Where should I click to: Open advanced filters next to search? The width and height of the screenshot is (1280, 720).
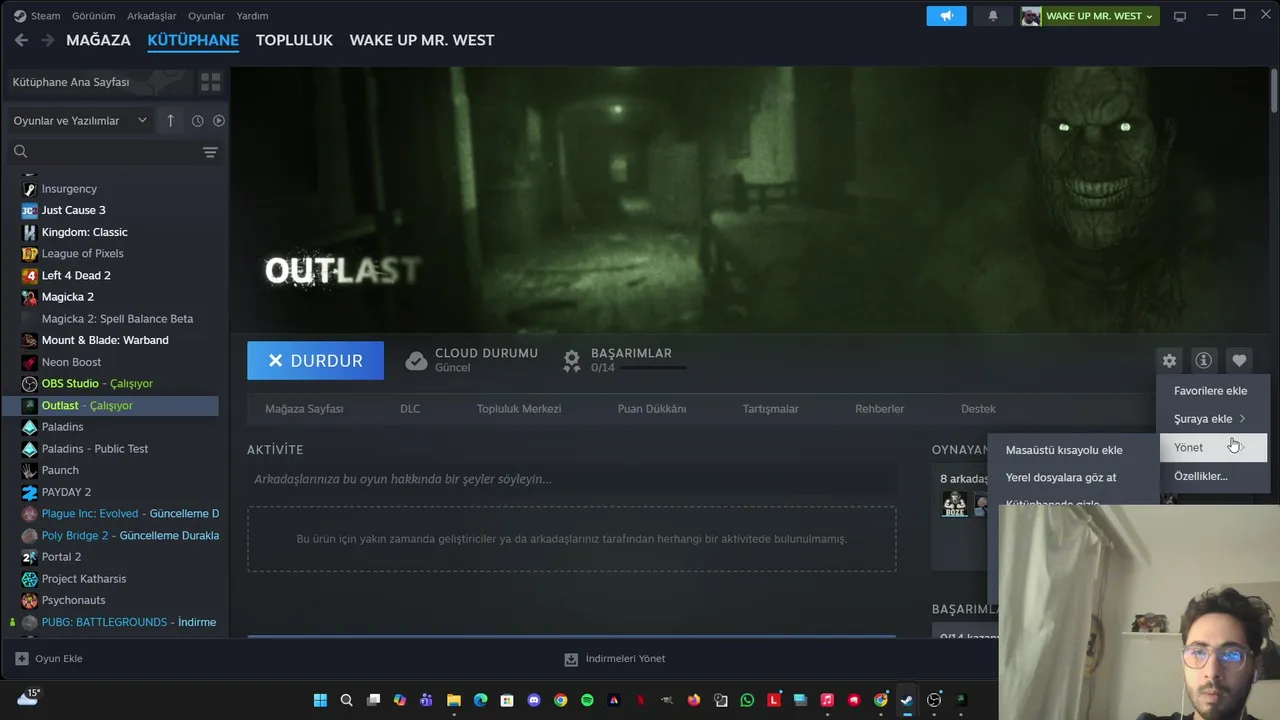coord(210,152)
